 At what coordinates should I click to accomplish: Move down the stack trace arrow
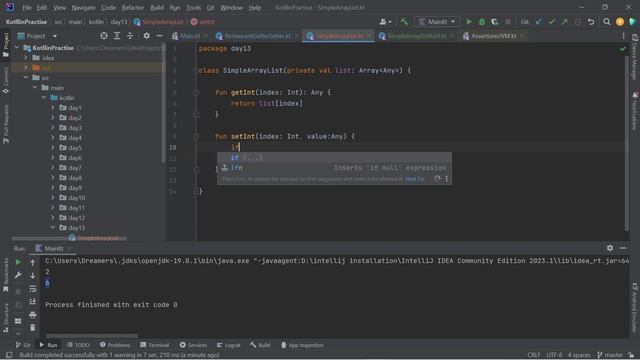33,276
